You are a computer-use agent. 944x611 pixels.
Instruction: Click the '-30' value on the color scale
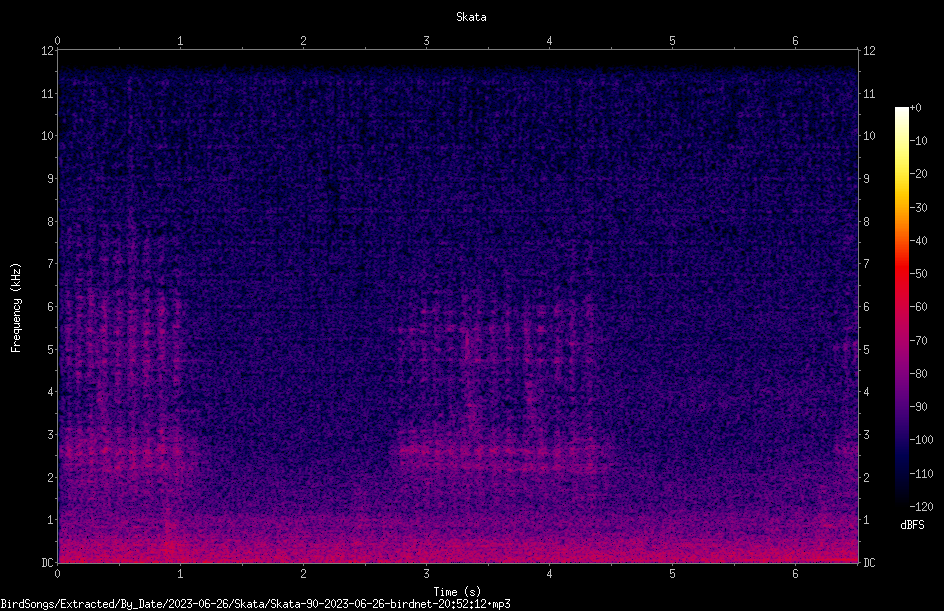(918, 207)
